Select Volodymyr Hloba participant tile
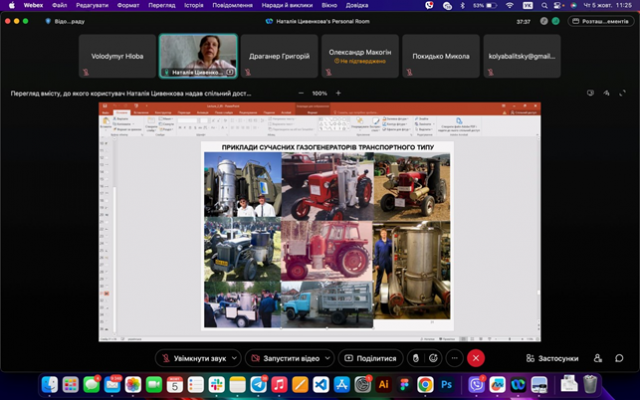Viewport: 640px width, 400px height. pyautogui.click(x=118, y=56)
